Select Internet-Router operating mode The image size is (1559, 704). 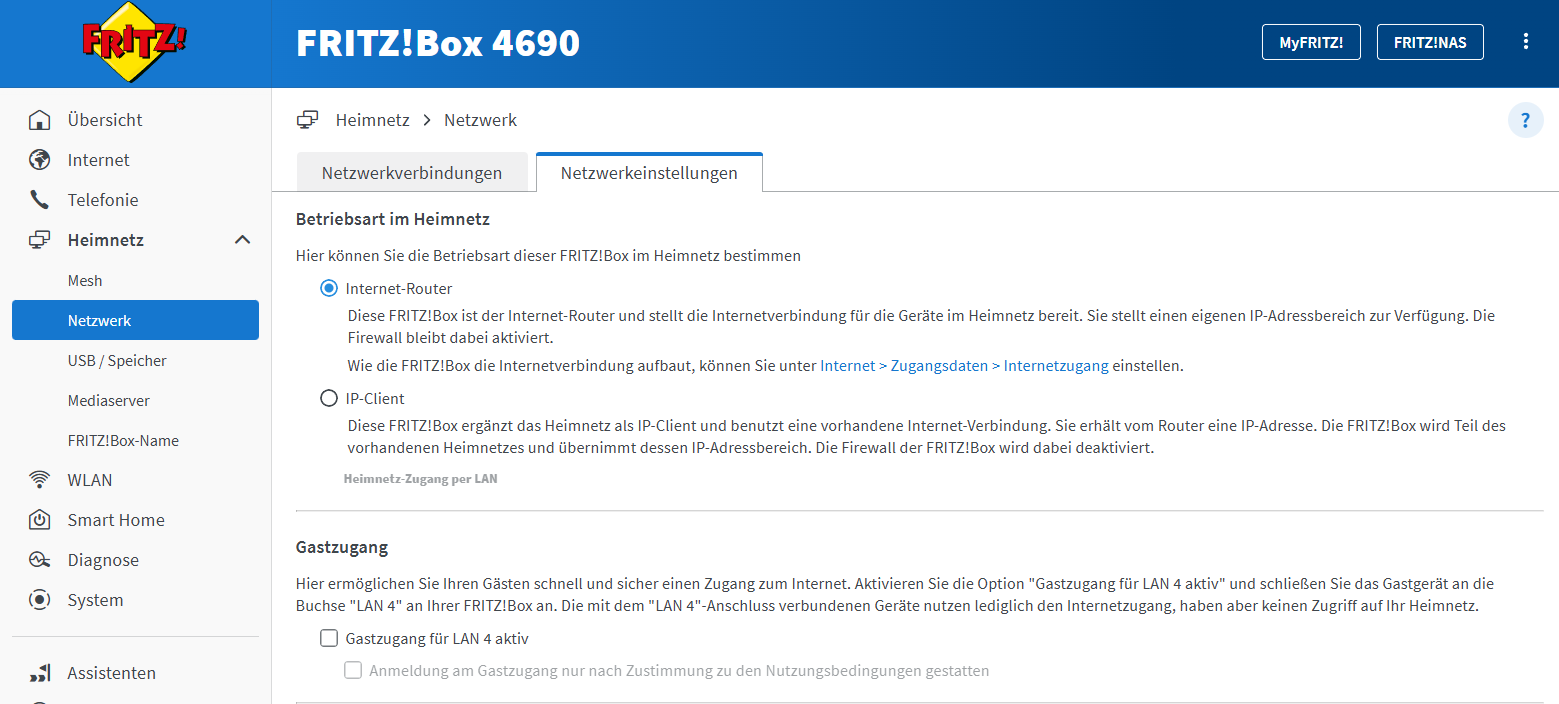[x=329, y=288]
